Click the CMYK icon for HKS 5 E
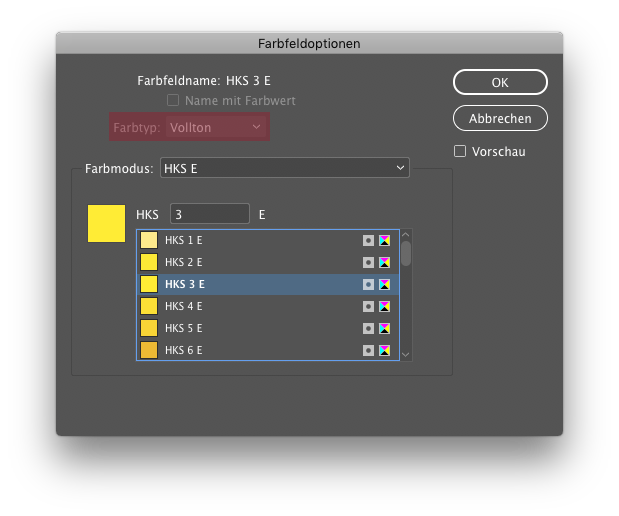The width and height of the screenshot is (619, 516). tap(385, 328)
